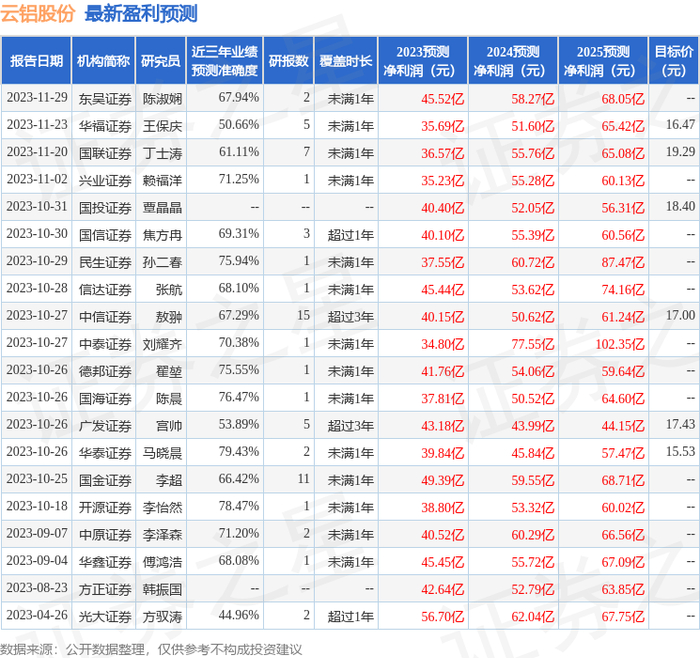The image size is (700, 658).
Task: Click accuracy value 67.94%
Action: click(x=239, y=97)
